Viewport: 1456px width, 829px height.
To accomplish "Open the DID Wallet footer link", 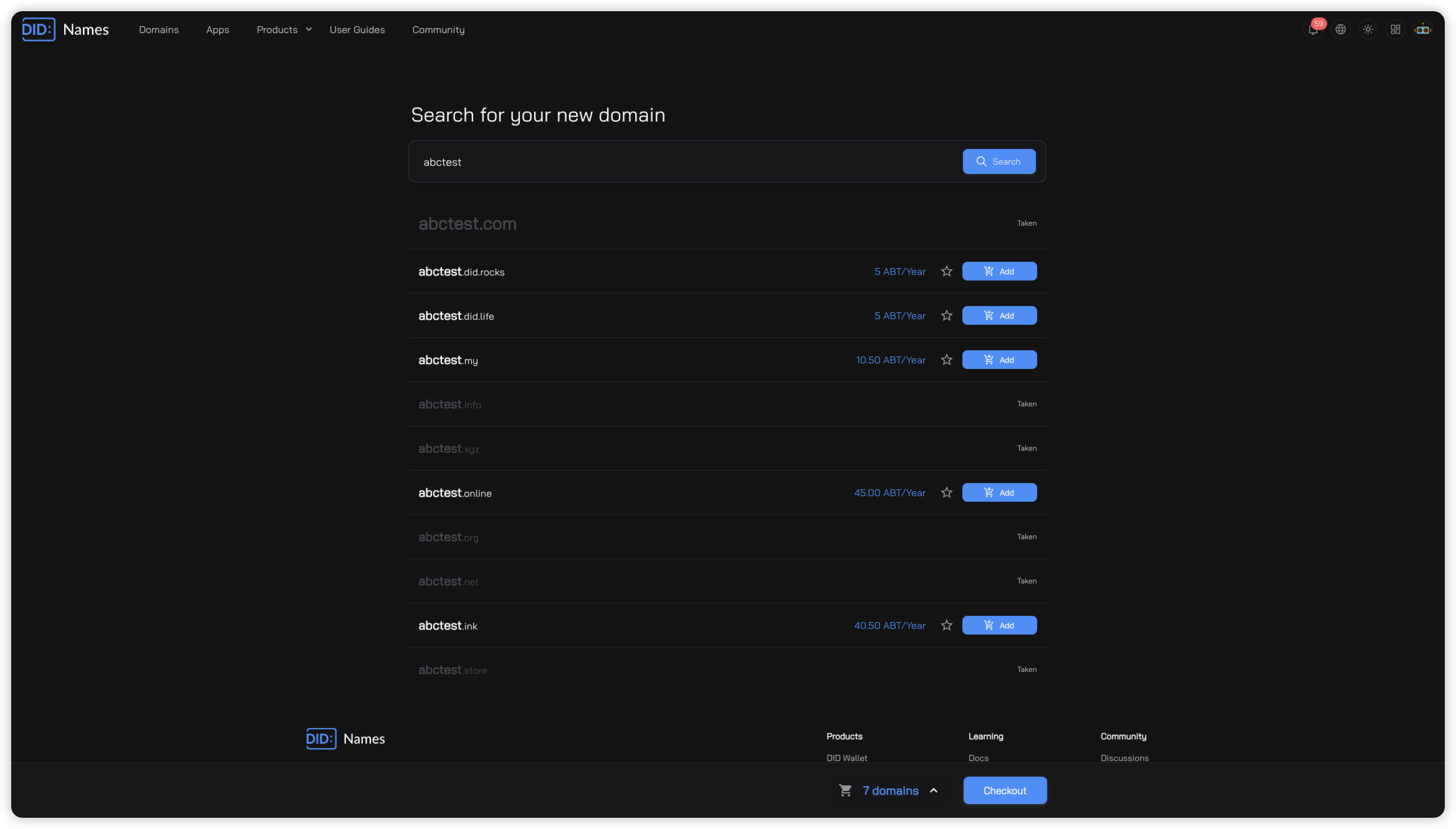I will tap(846, 758).
